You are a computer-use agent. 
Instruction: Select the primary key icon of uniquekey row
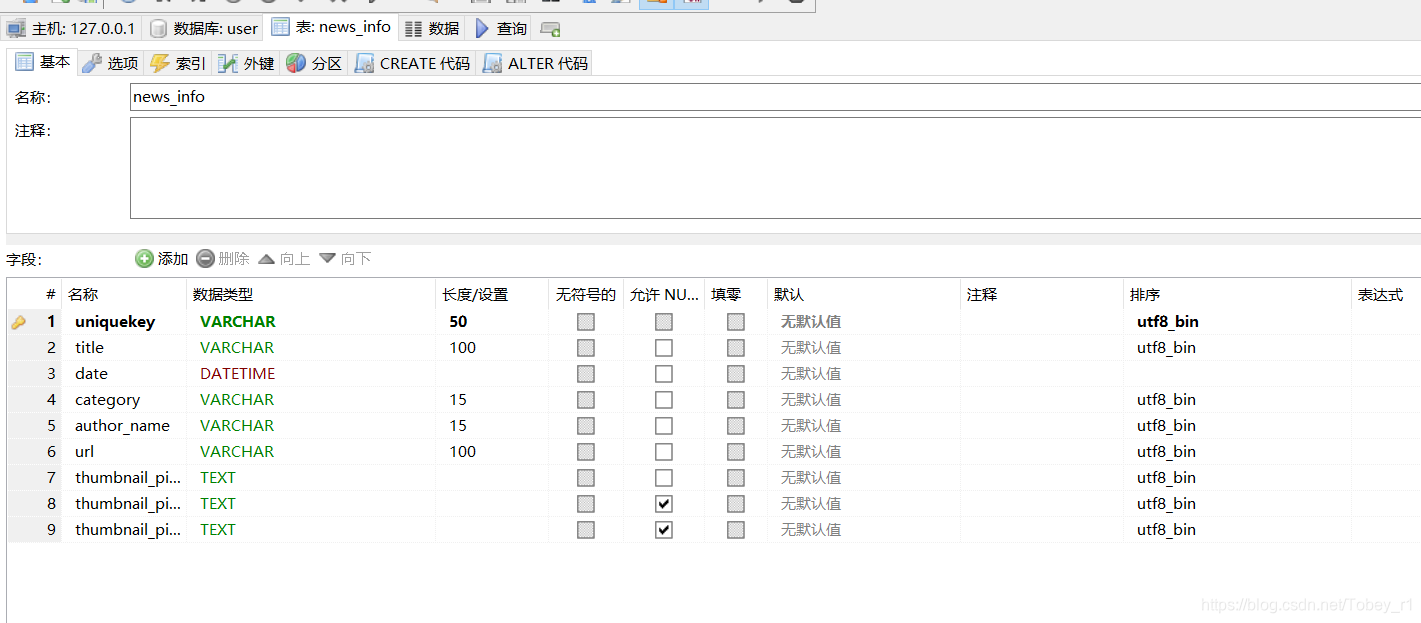[18, 322]
